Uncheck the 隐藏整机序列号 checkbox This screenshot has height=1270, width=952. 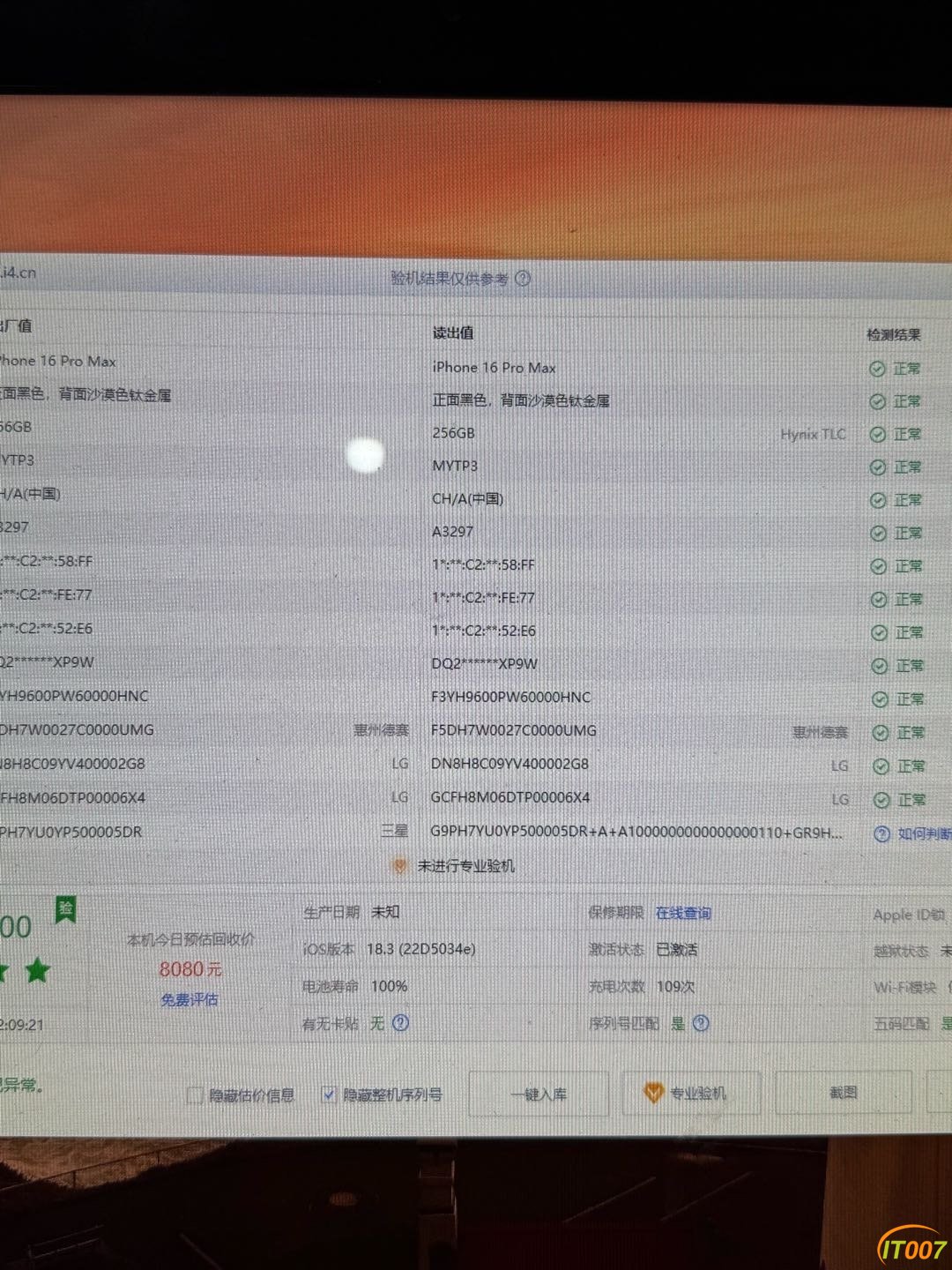tap(329, 1094)
